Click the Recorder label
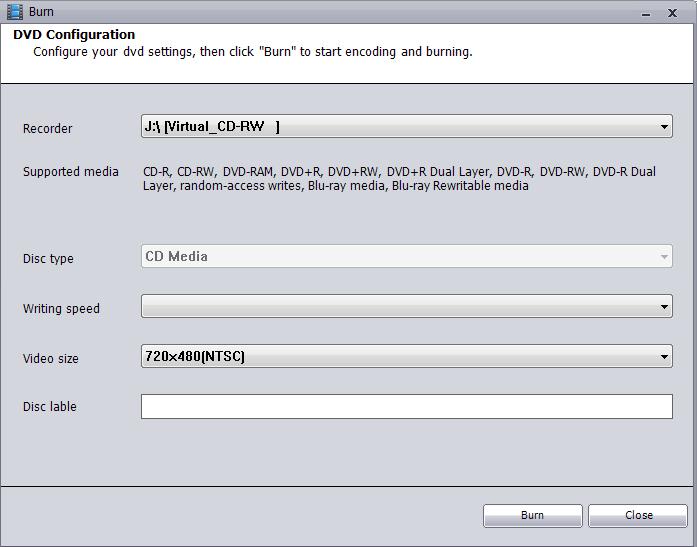This screenshot has height=547, width=697. point(48,128)
